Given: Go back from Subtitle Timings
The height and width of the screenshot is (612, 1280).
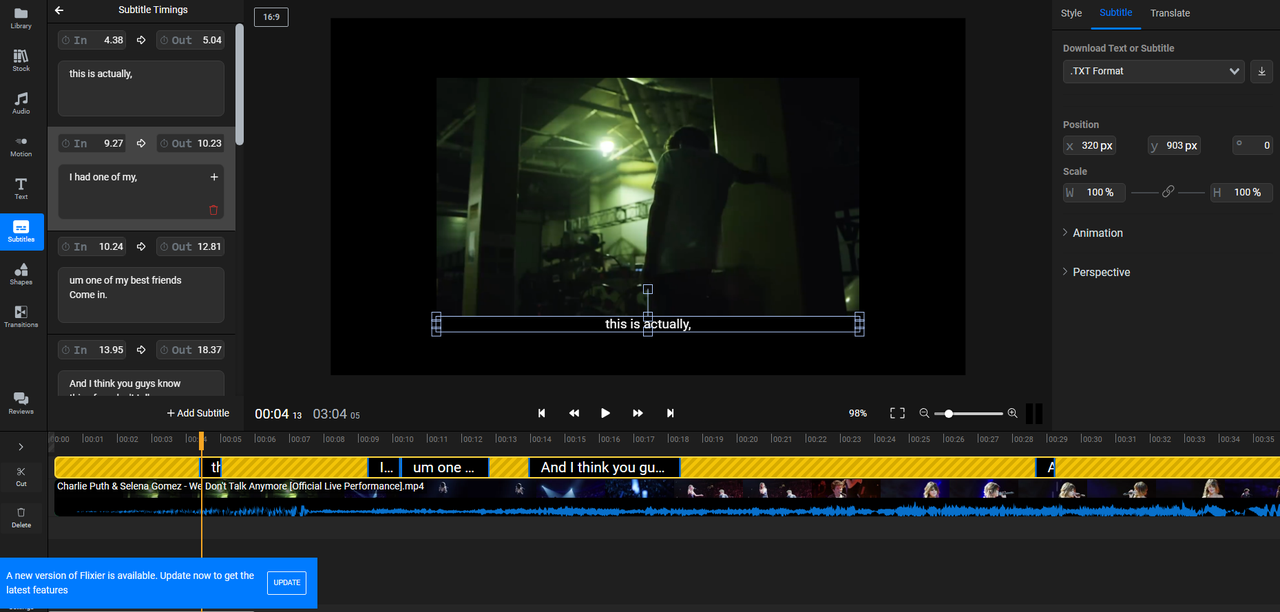Looking at the screenshot, I should pos(59,10).
